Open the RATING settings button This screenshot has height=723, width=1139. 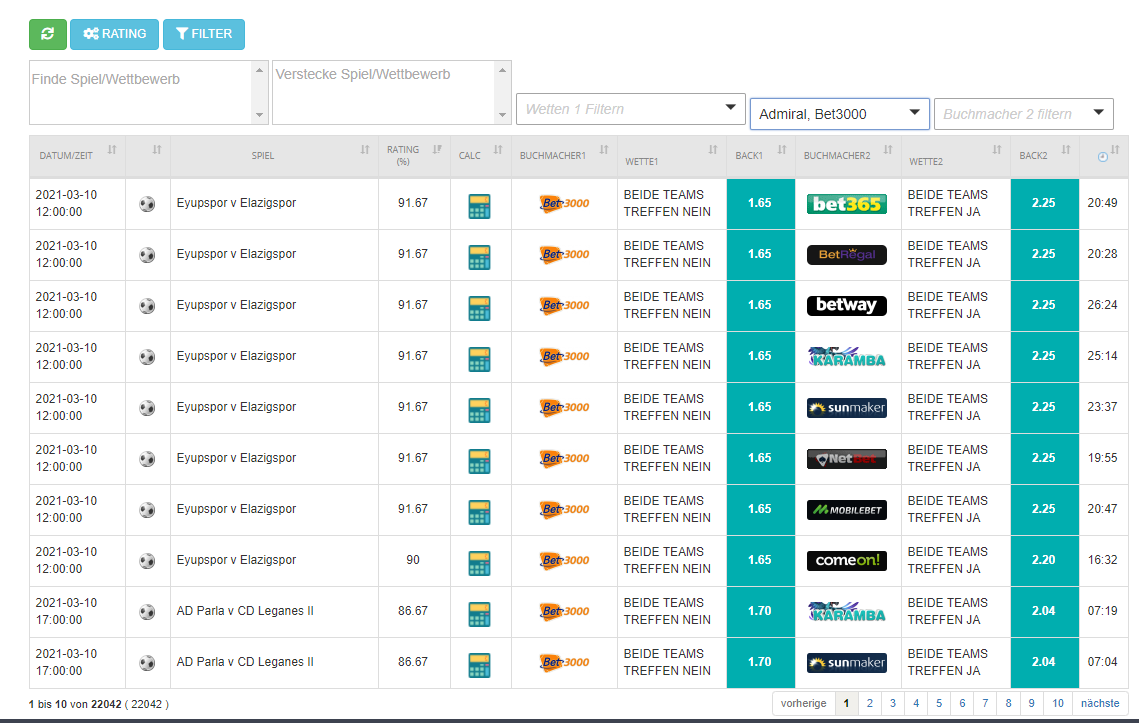point(114,34)
